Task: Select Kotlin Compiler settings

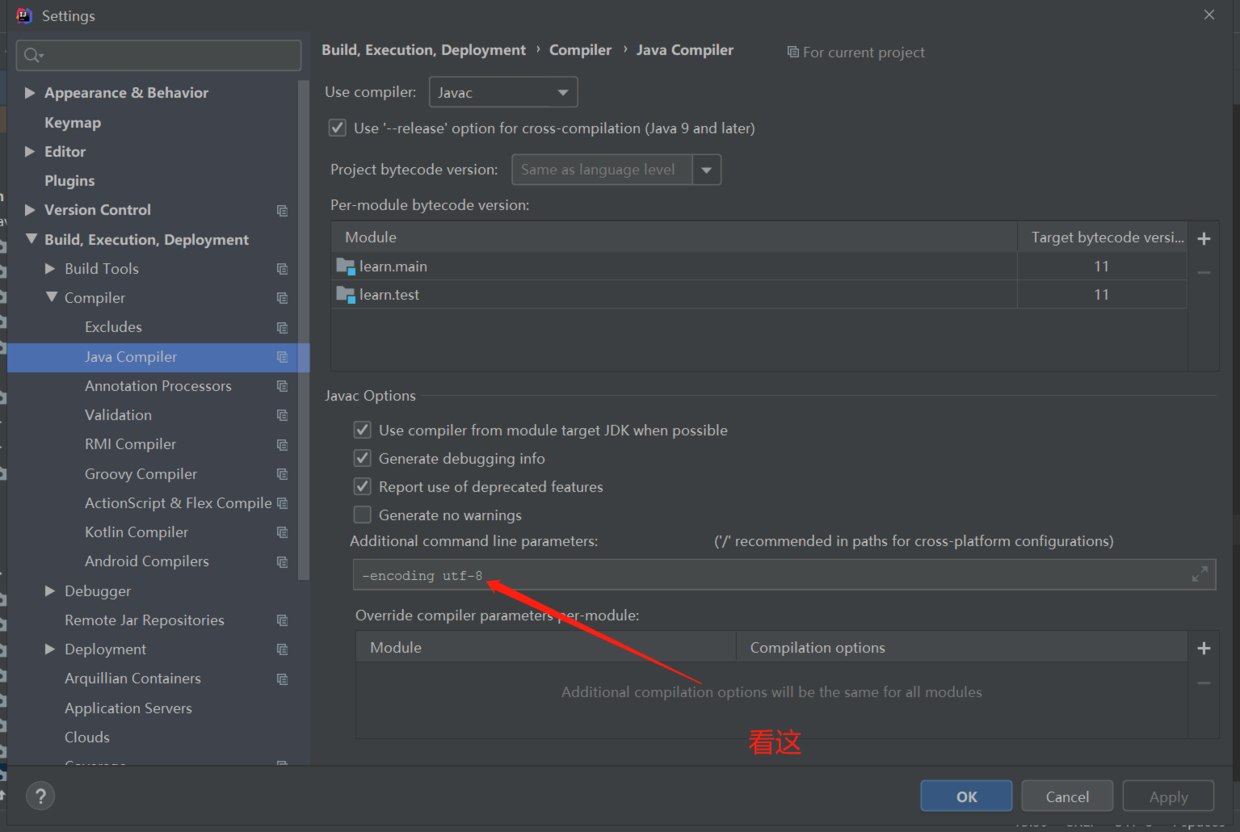Action: click(x=136, y=532)
